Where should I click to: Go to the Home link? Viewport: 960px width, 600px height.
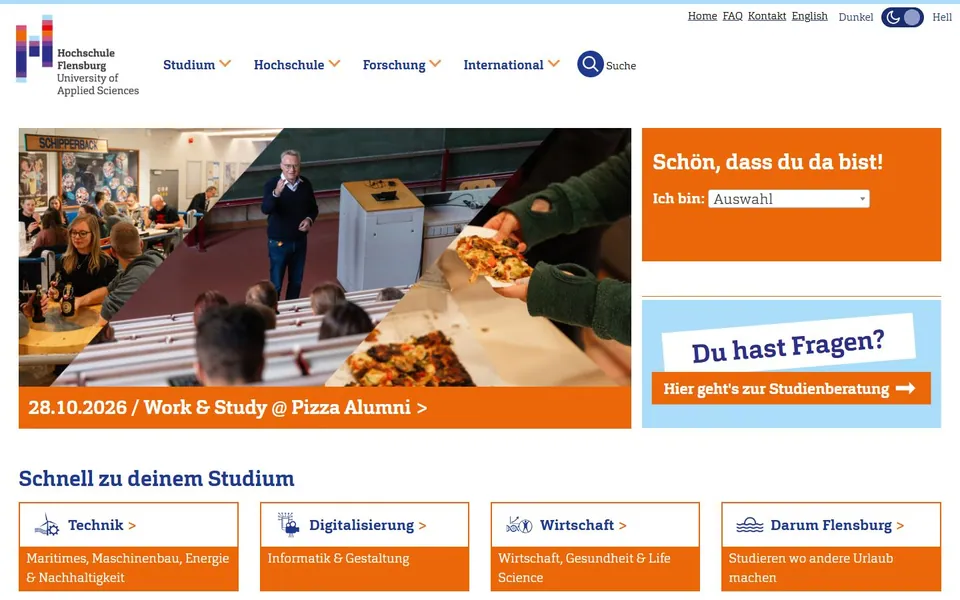(702, 16)
